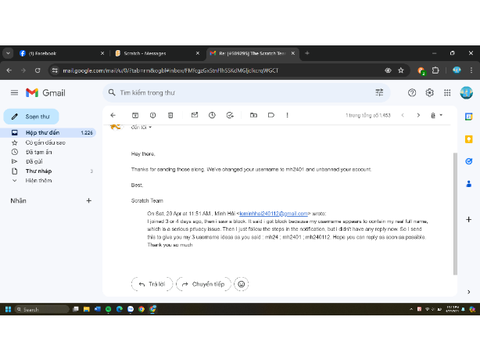
Task: Create a new label with Nhãn plus
Action: pyautogui.click(x=89, y=201)
